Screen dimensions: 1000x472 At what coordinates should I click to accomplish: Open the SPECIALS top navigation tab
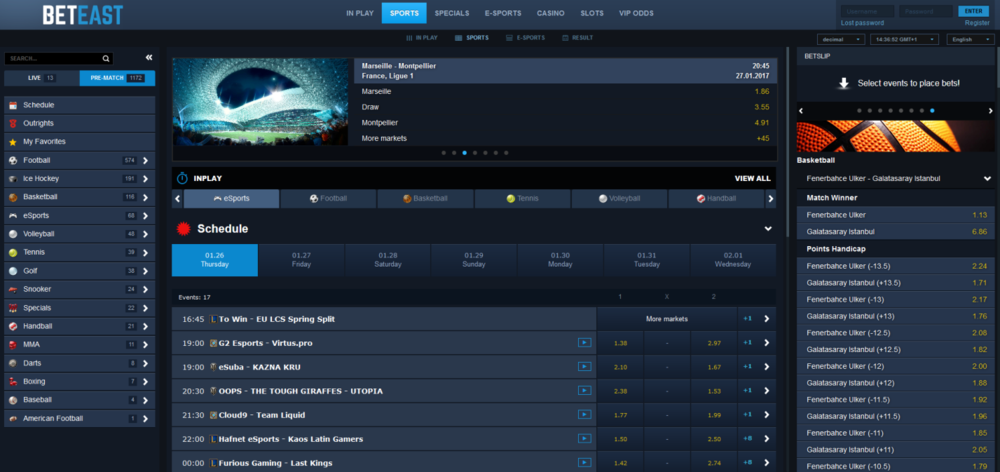pos(452,13)
